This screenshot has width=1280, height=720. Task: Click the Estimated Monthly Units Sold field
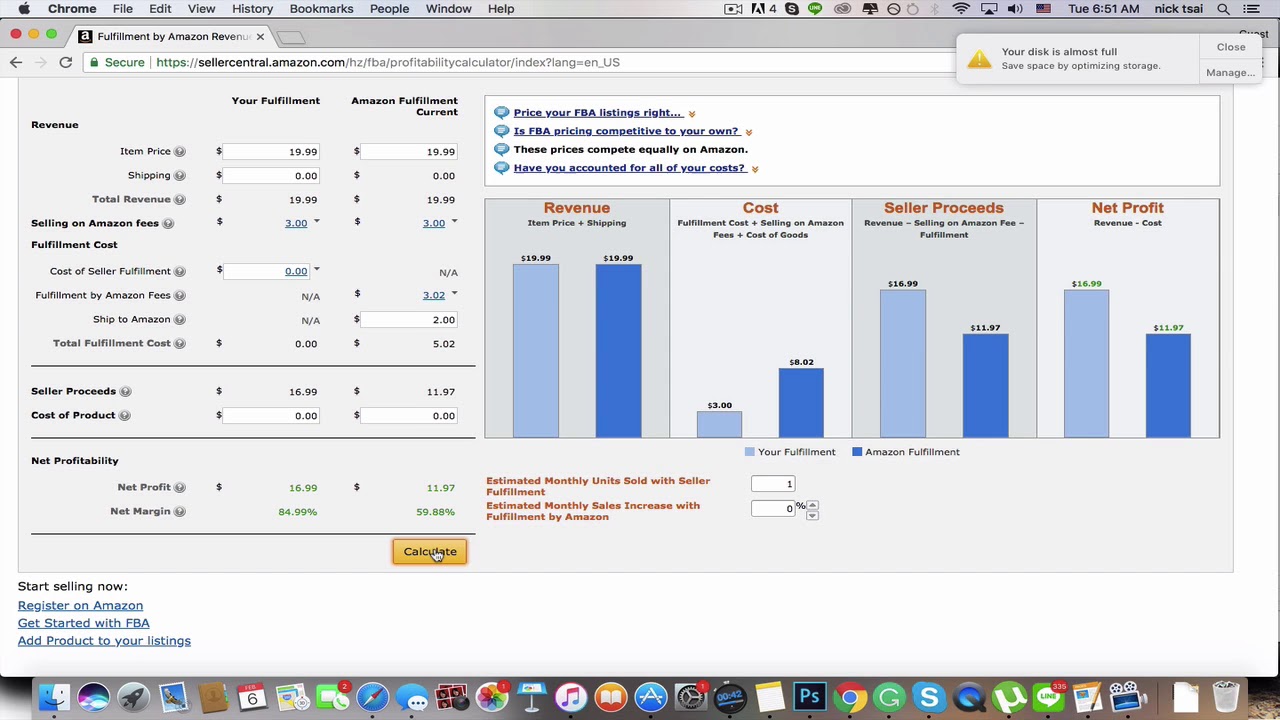point(773,484)
